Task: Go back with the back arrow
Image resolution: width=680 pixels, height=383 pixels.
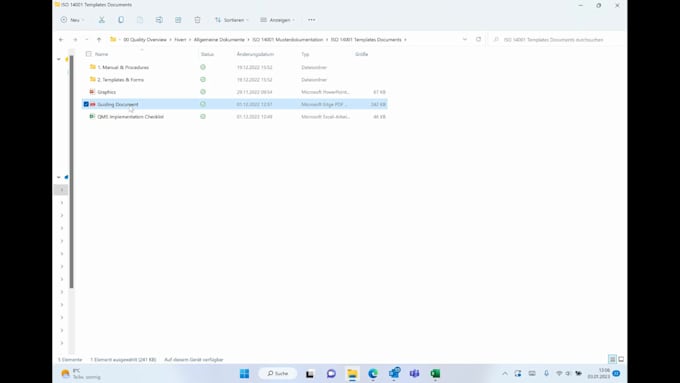Action: pos(61,39)
